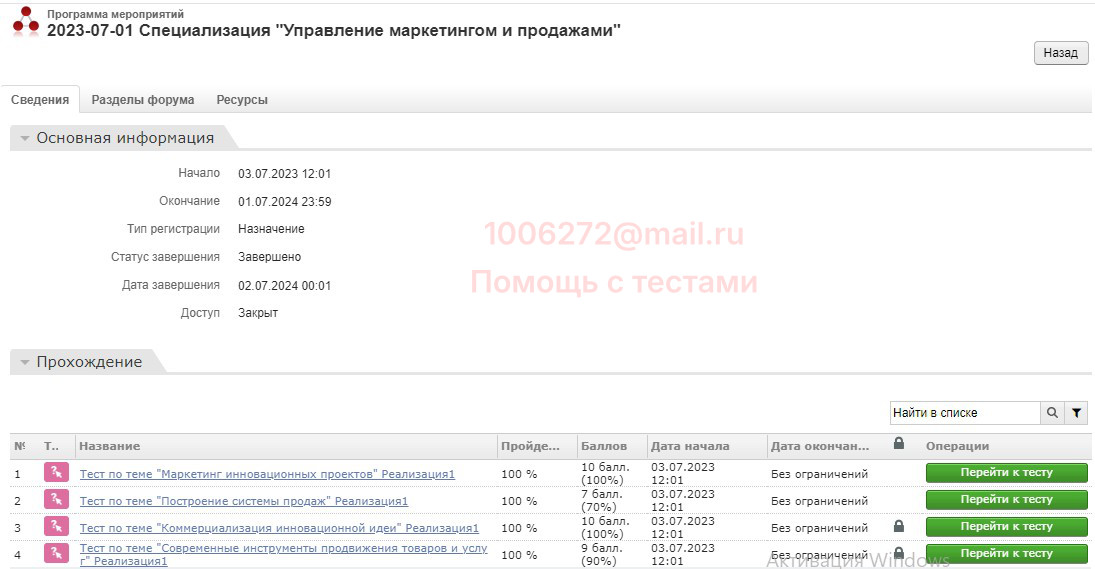Open the list filter funnel icon
1095x569 pixels.
tap(1076, 412)
